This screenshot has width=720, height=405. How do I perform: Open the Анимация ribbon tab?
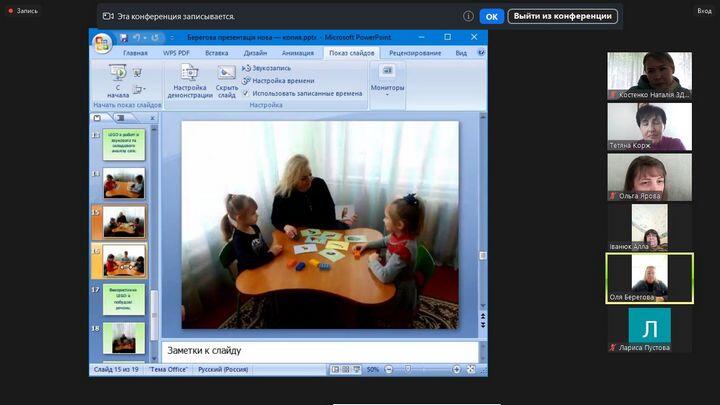(x=298, y=53)
